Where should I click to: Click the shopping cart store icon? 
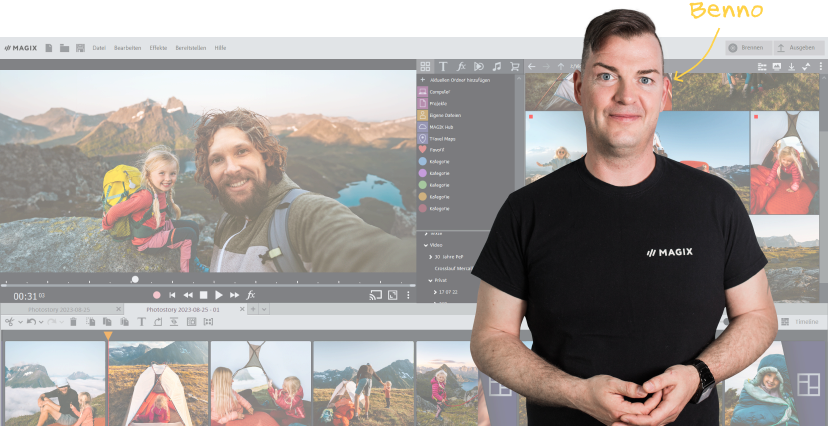tap(514, 66)
